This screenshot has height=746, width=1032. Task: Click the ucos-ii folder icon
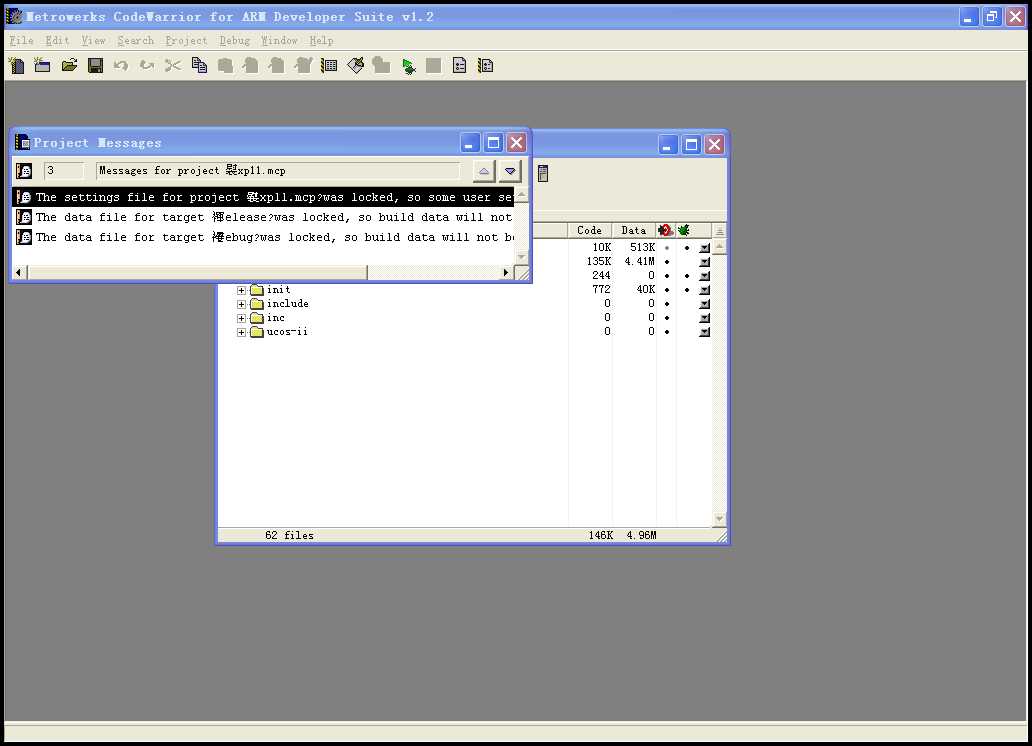(x=257, y=332)
